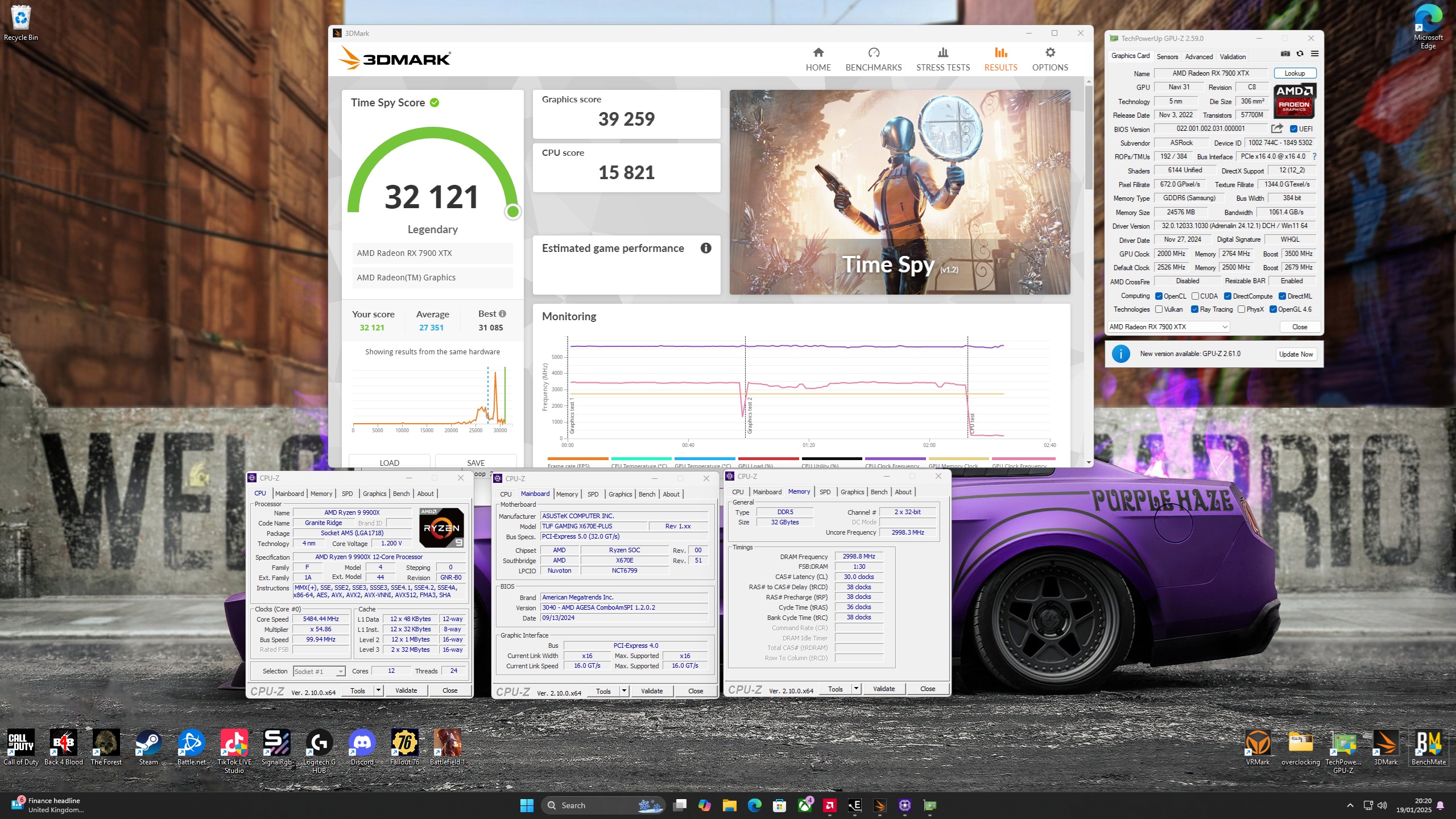This screenshot has width=1456, height=819.
Task: Click Update Now in GPU-Z notification
Action: point(1296,354)
